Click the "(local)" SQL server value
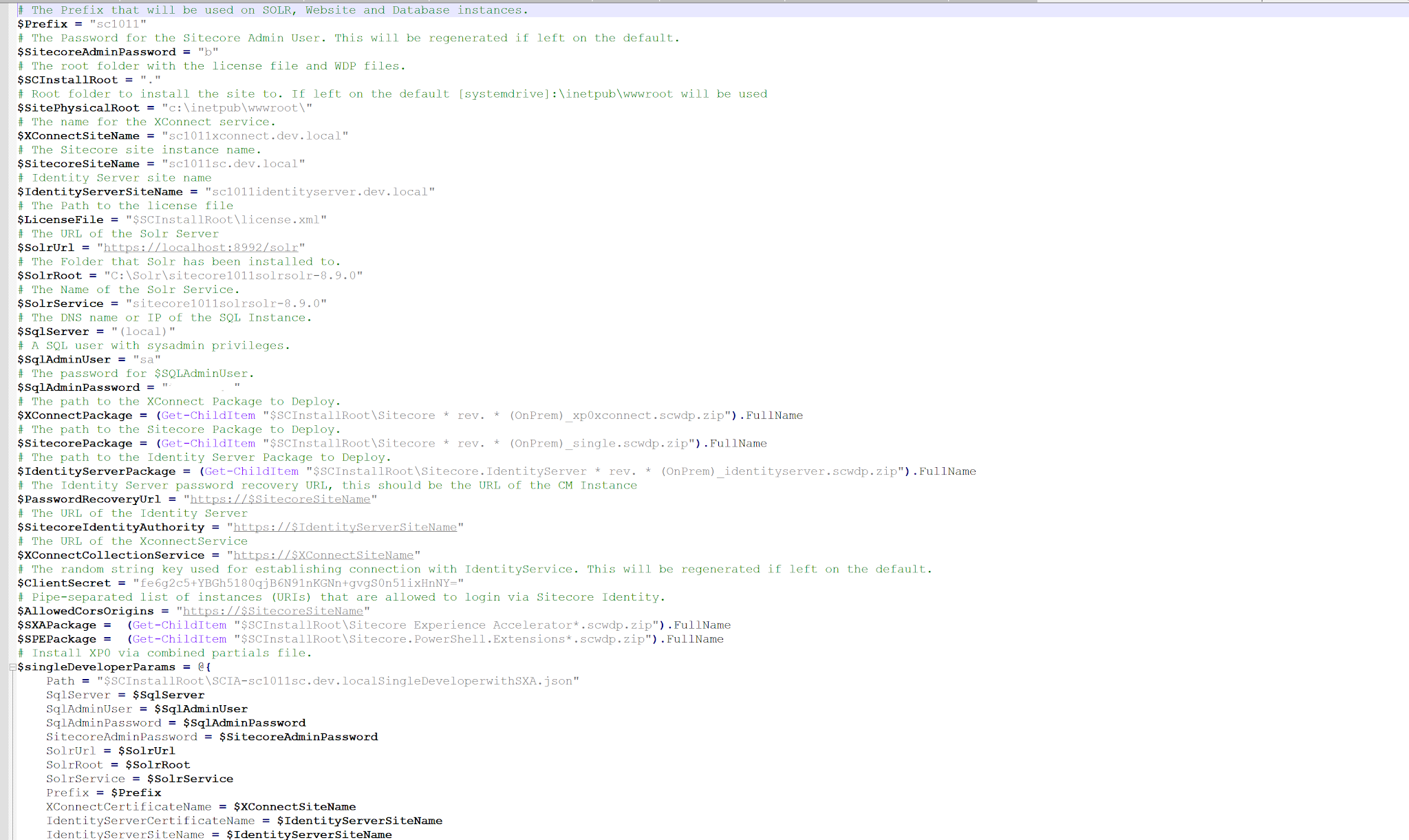1409x840 pixels. [143, 332]
